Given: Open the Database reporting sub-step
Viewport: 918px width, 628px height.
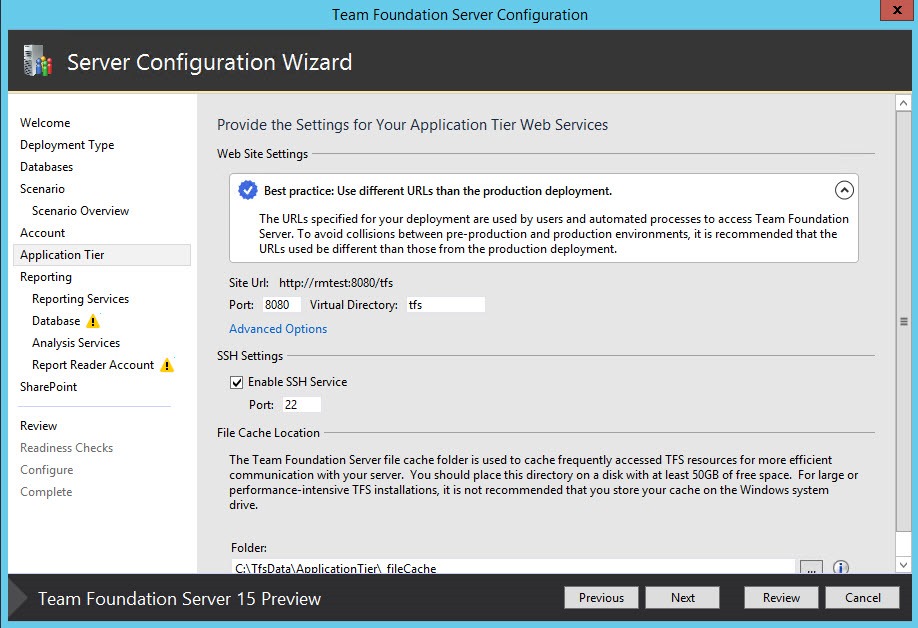Looking at the screenshot, I should tap(56, 321).
